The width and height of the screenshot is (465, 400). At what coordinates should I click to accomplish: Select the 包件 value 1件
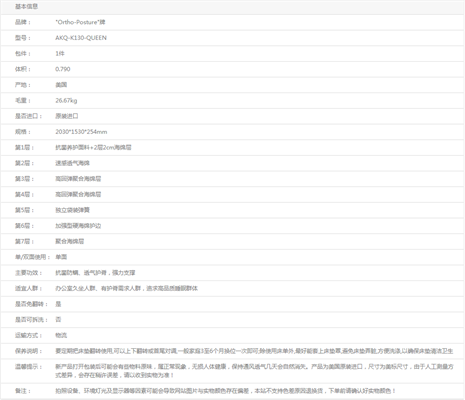pos(60,54)
